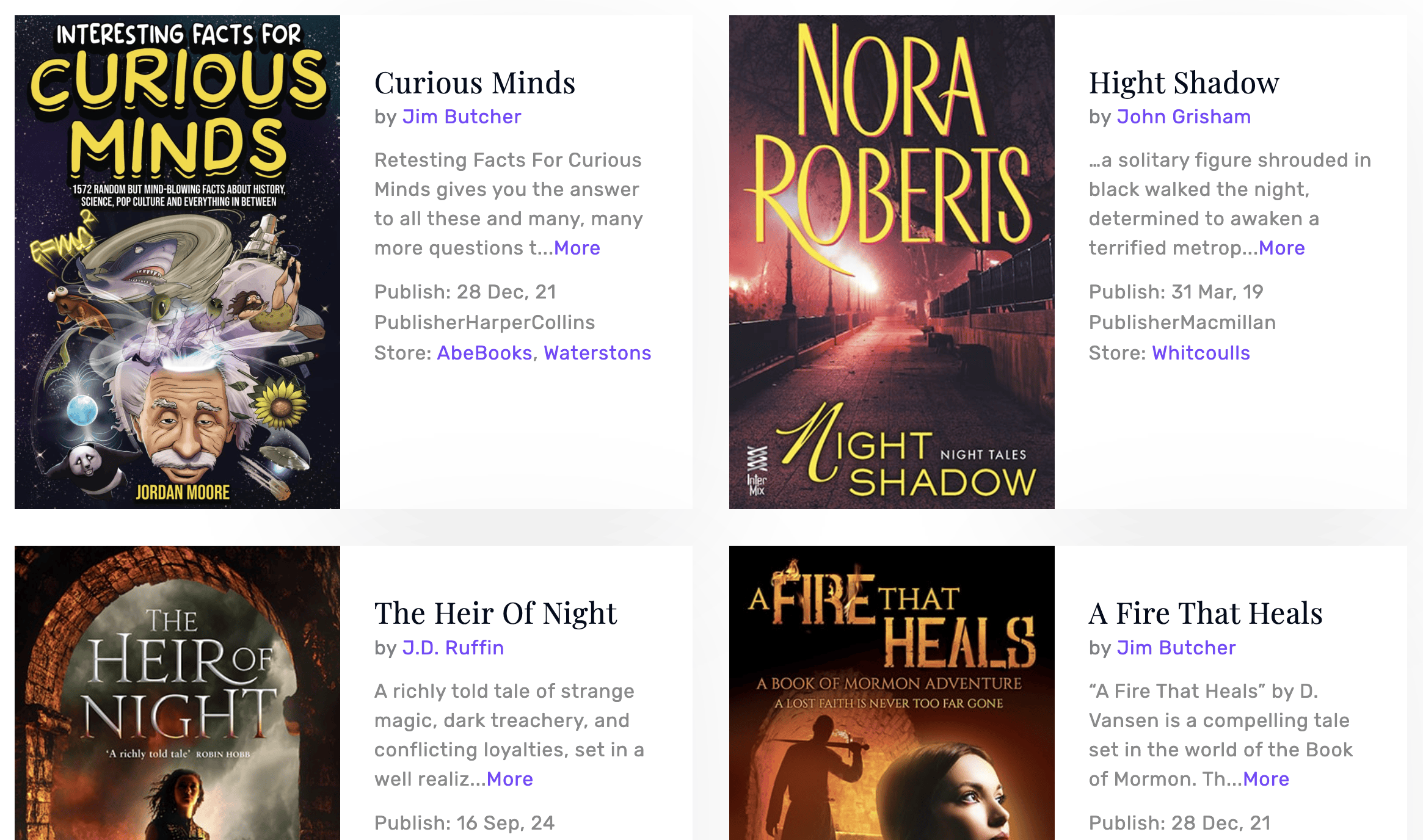Open the Hight Shadow title link
Viewport: 1423px width, 840px height.
pos(1184,82)
